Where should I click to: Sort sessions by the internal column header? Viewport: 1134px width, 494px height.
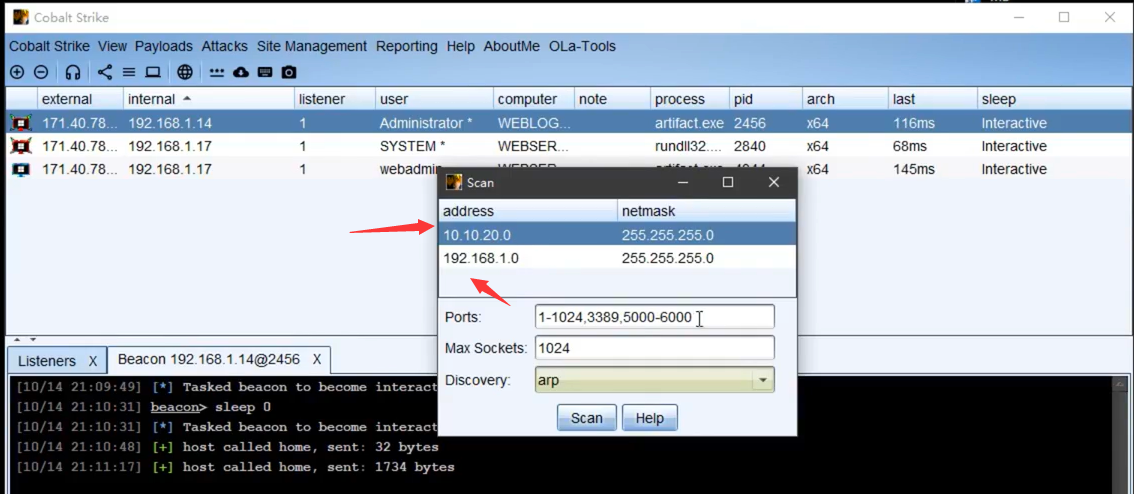pyautogui.click(x=152, y=99)
